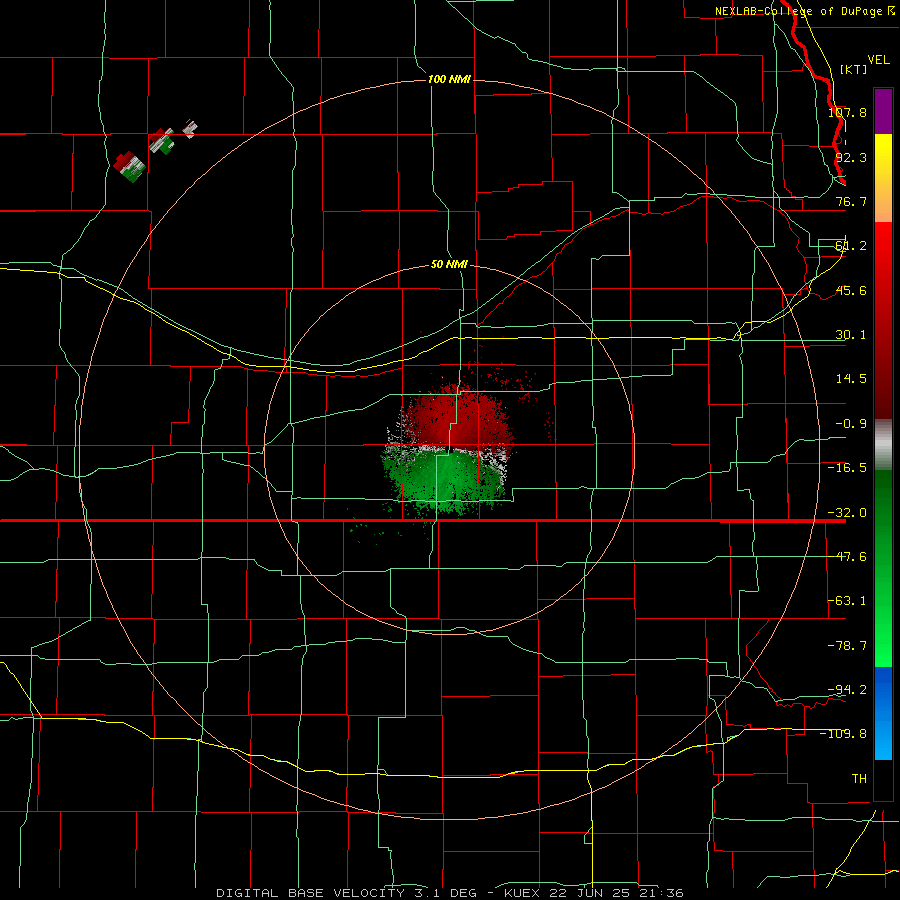
Task: Click the -0.9 legend value
Action: click(x=851, y=424)
